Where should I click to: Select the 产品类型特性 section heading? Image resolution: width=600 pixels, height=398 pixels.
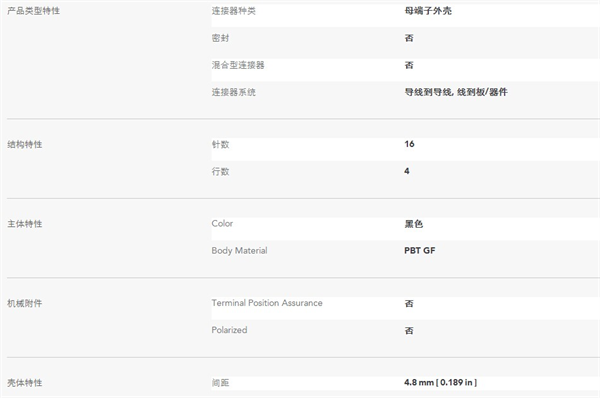[33, 11]
